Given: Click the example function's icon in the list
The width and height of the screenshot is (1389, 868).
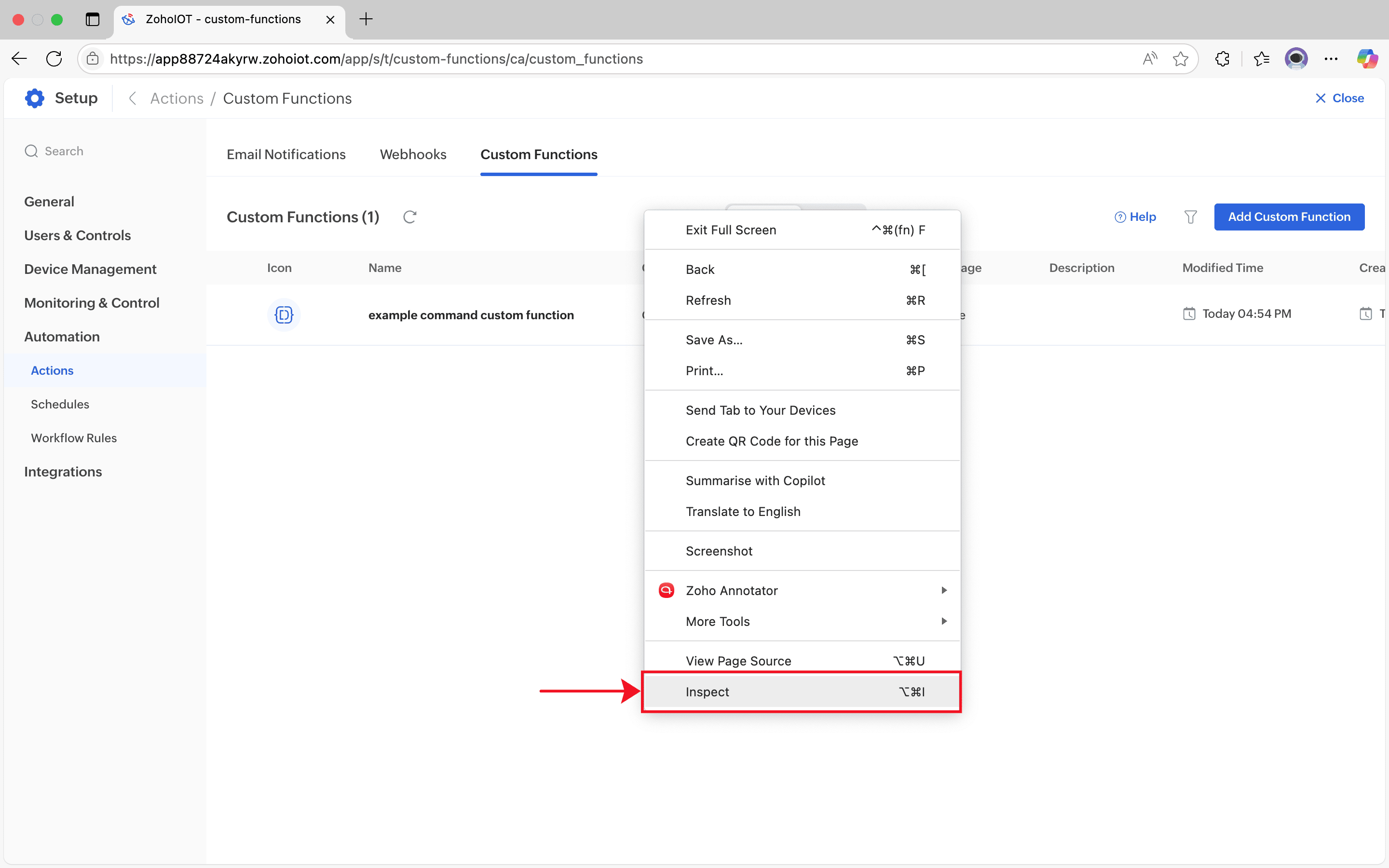Looking at the screenshot, I should coord(284,314).
